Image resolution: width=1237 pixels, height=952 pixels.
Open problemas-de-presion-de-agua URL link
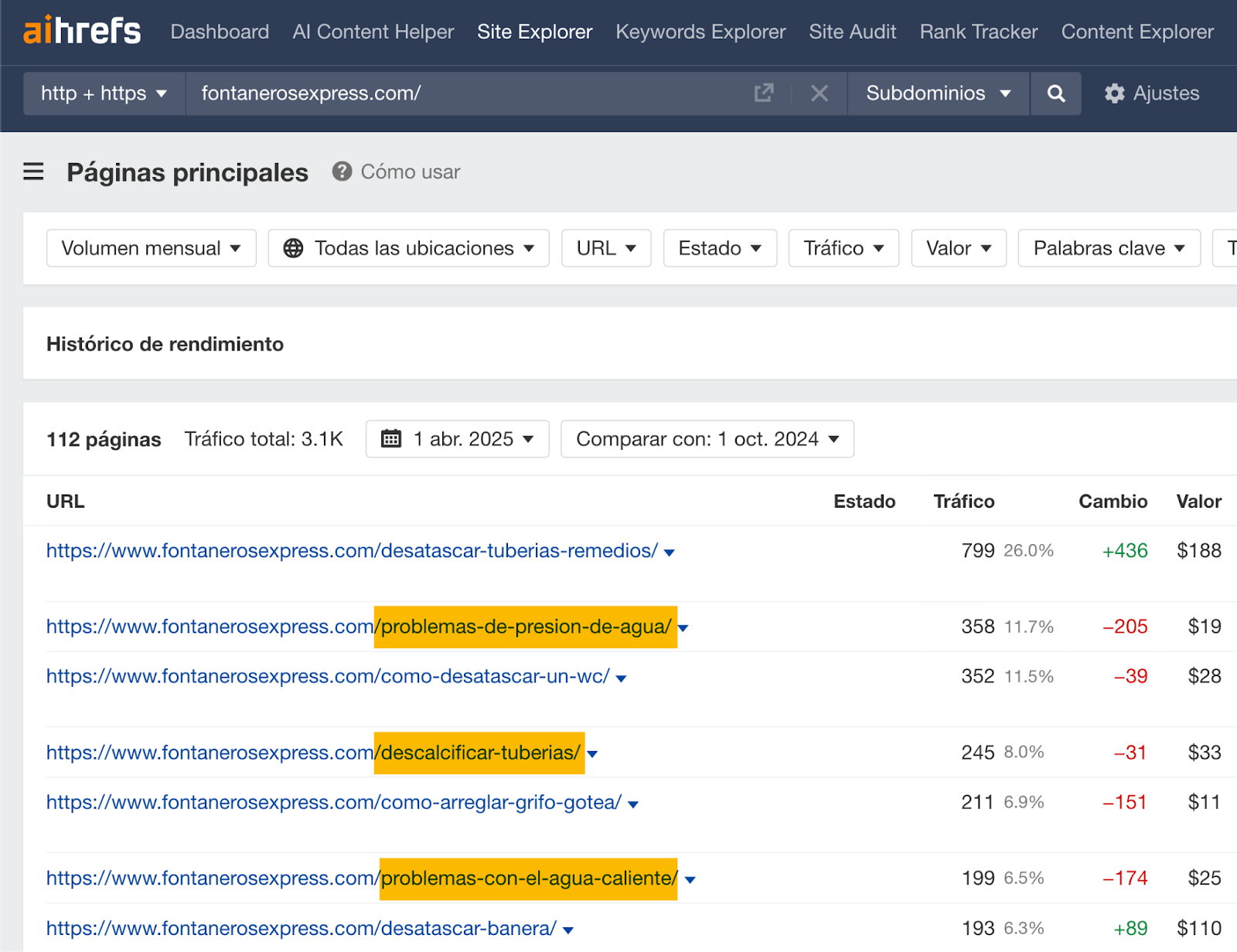click(359, 627)
